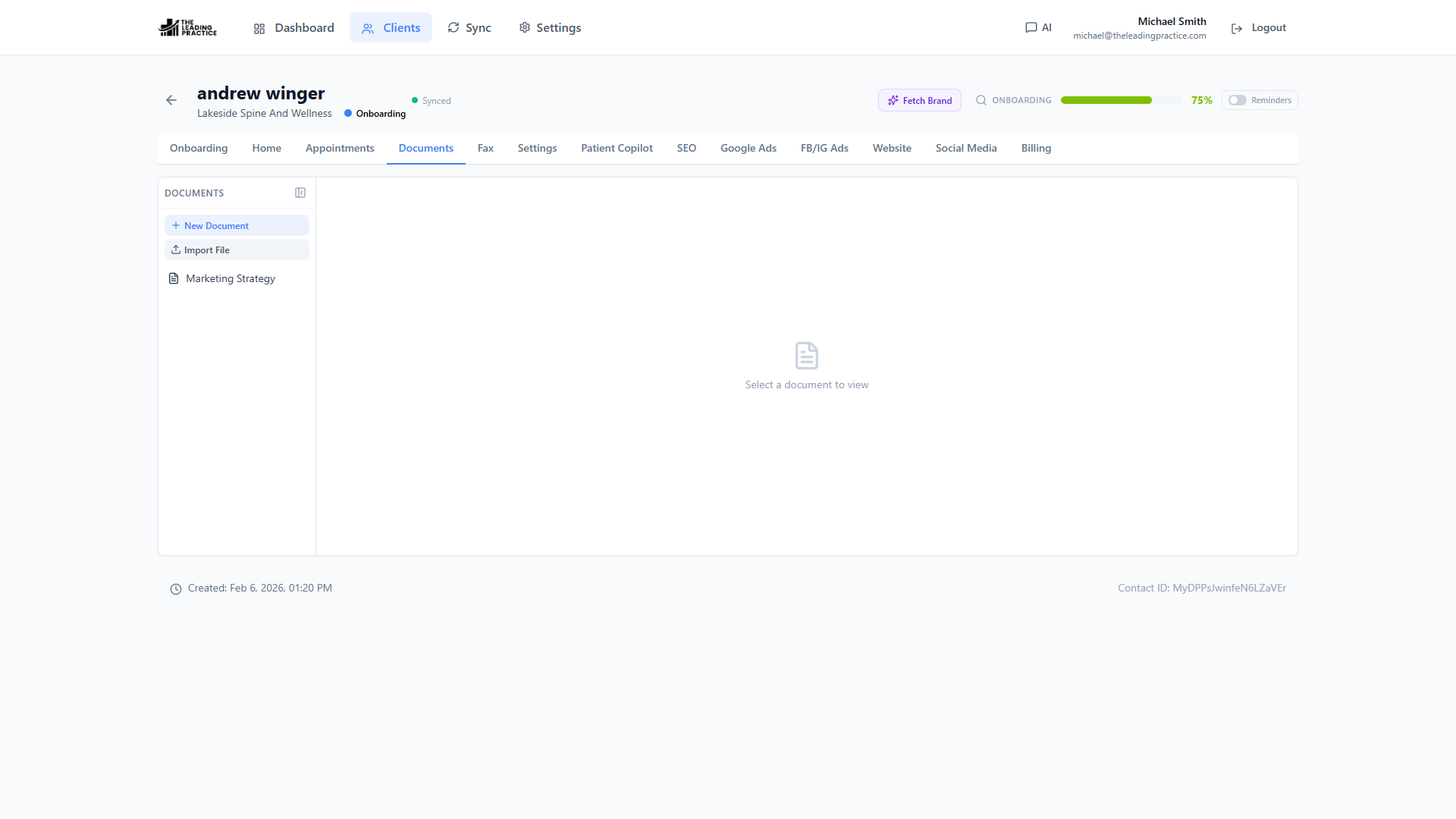
Task: Open the client Settings tab
Action: (537, 148)
